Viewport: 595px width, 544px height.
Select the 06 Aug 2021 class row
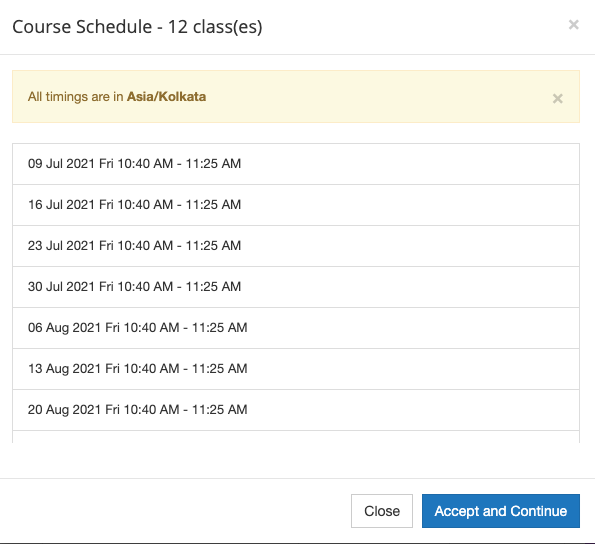pyautogui.click(x=296, y=328)
